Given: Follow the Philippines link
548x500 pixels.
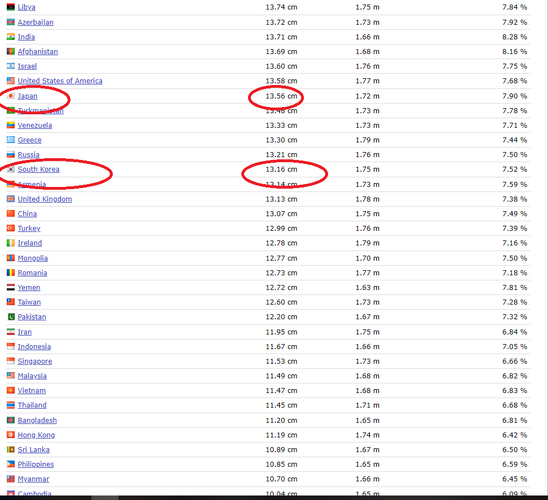Looking at the screenshot, I should [x=36, y=464].
